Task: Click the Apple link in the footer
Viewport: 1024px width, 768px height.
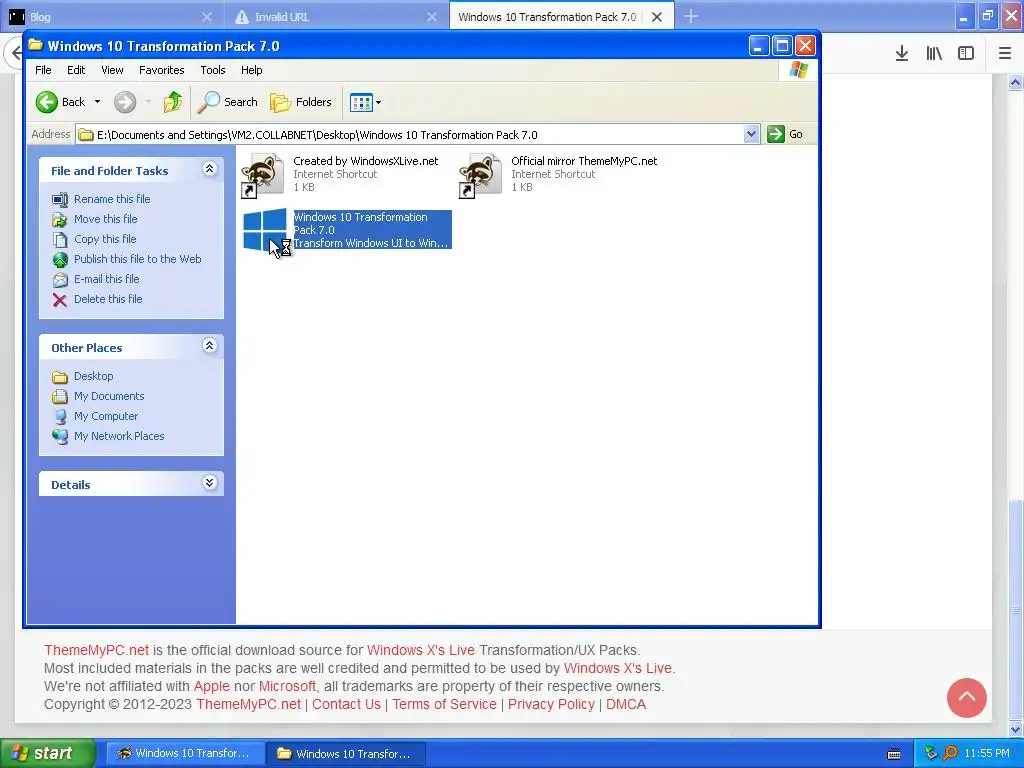Action: pos(212,686)
